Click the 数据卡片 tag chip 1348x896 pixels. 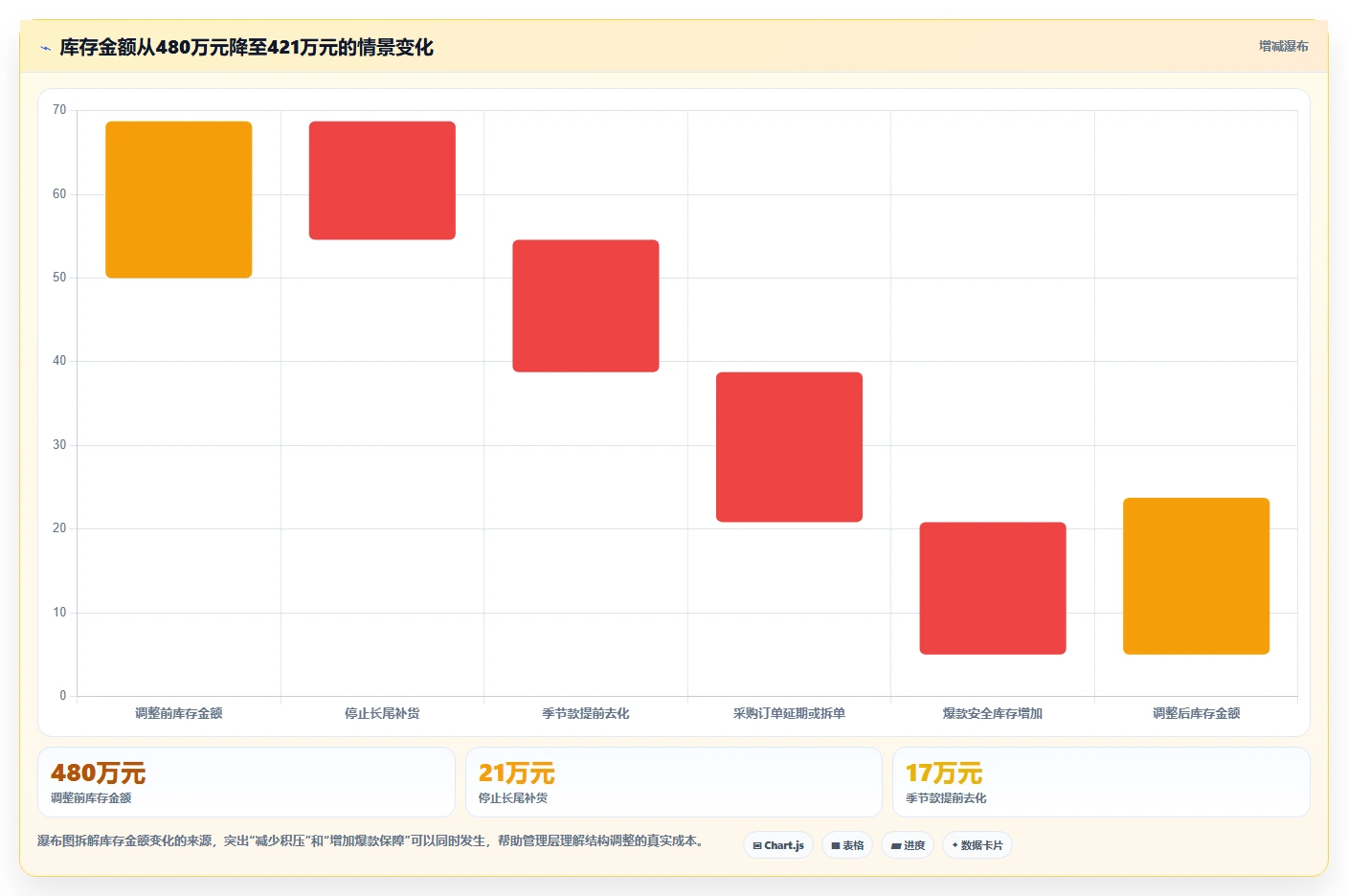[977, 845]
